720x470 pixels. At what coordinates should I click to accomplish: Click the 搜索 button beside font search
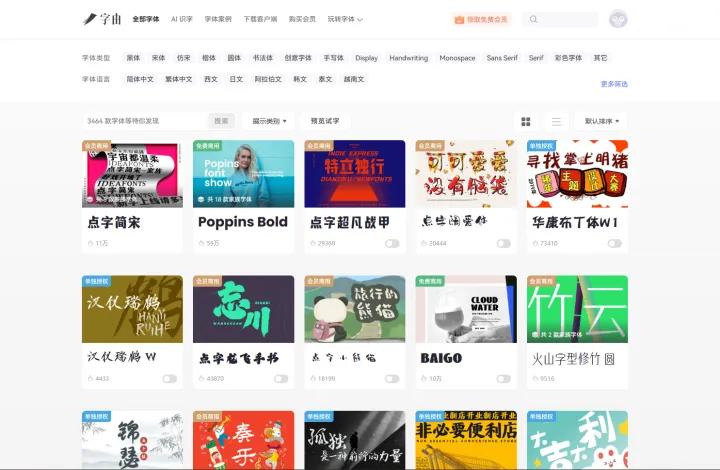pyautogui.click(x=221, y=121)
